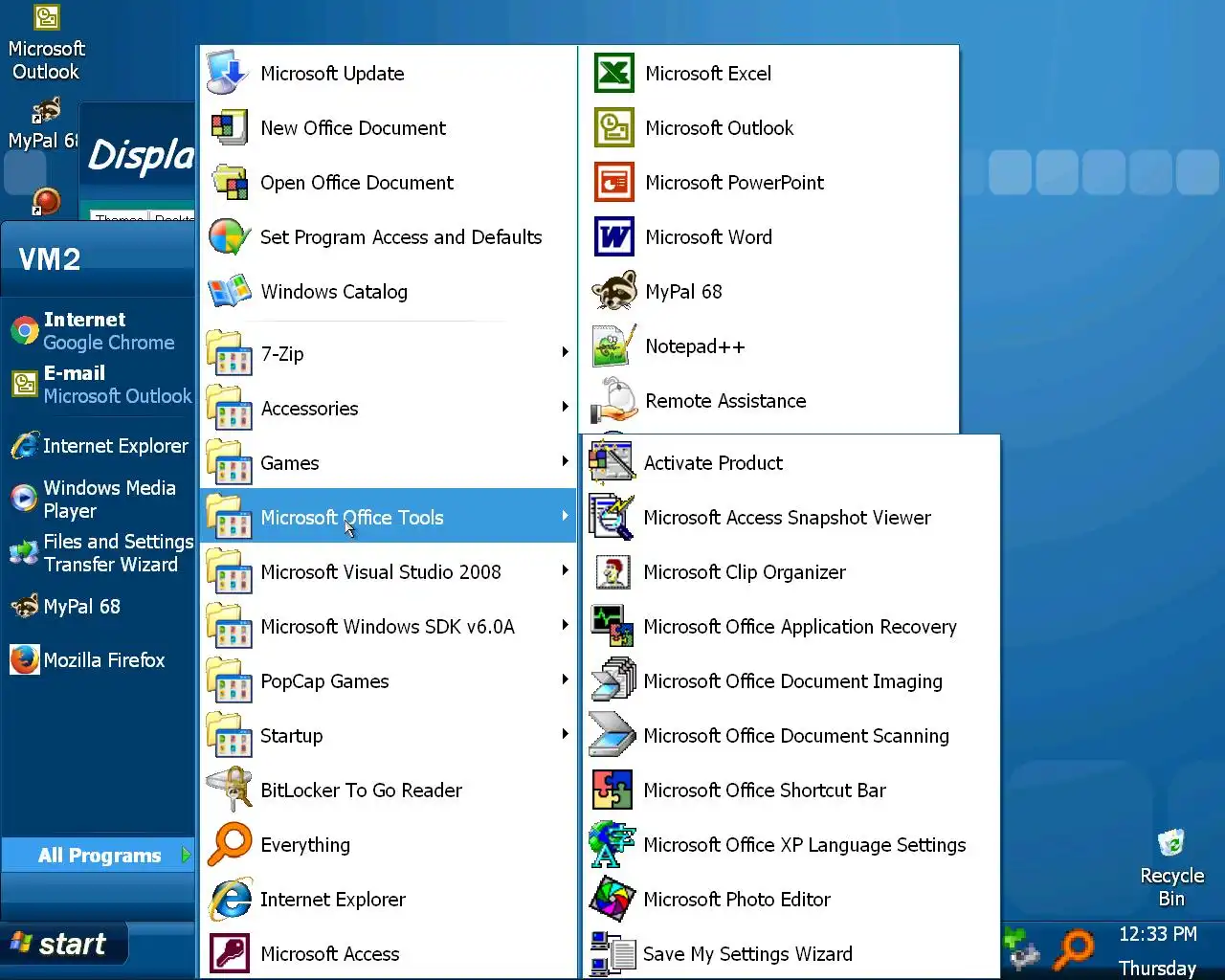This screenshot has height=980, width=1225.
Task: Click the Microsoft Visual Studio 2008 folder label
Action: pyautogui.click(x=381, y=572)
